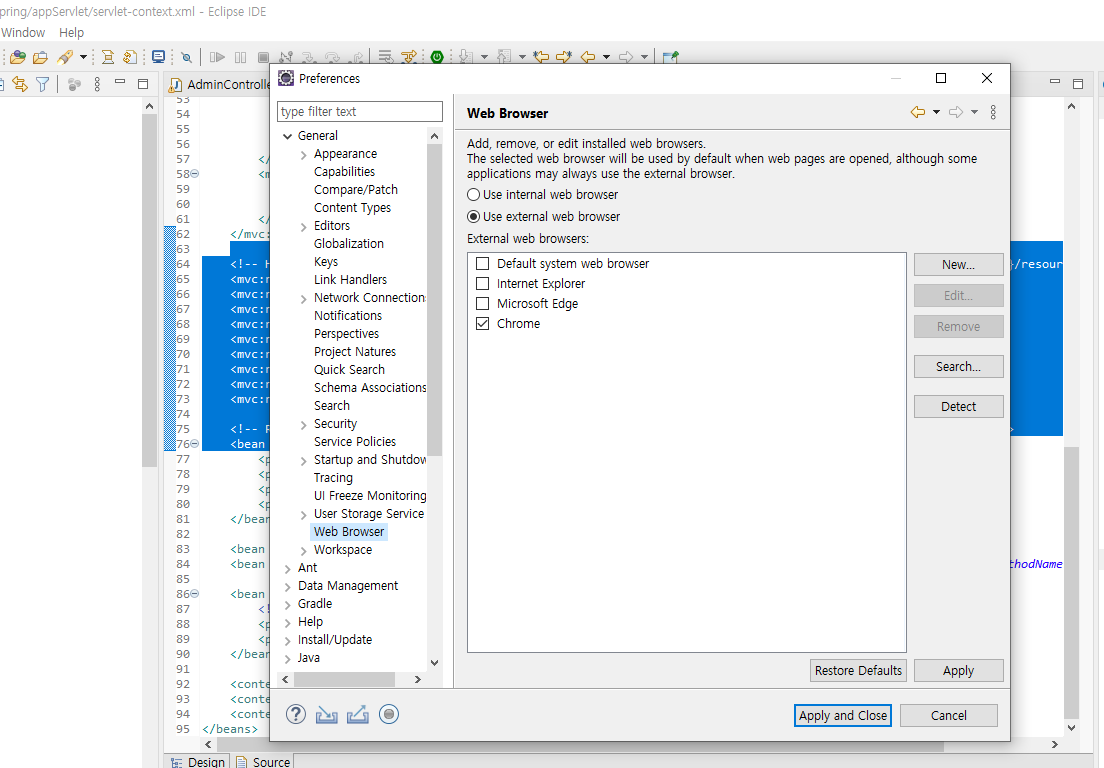Click Apply and Close
This screenshot has width=1104, height=768.
843,715
